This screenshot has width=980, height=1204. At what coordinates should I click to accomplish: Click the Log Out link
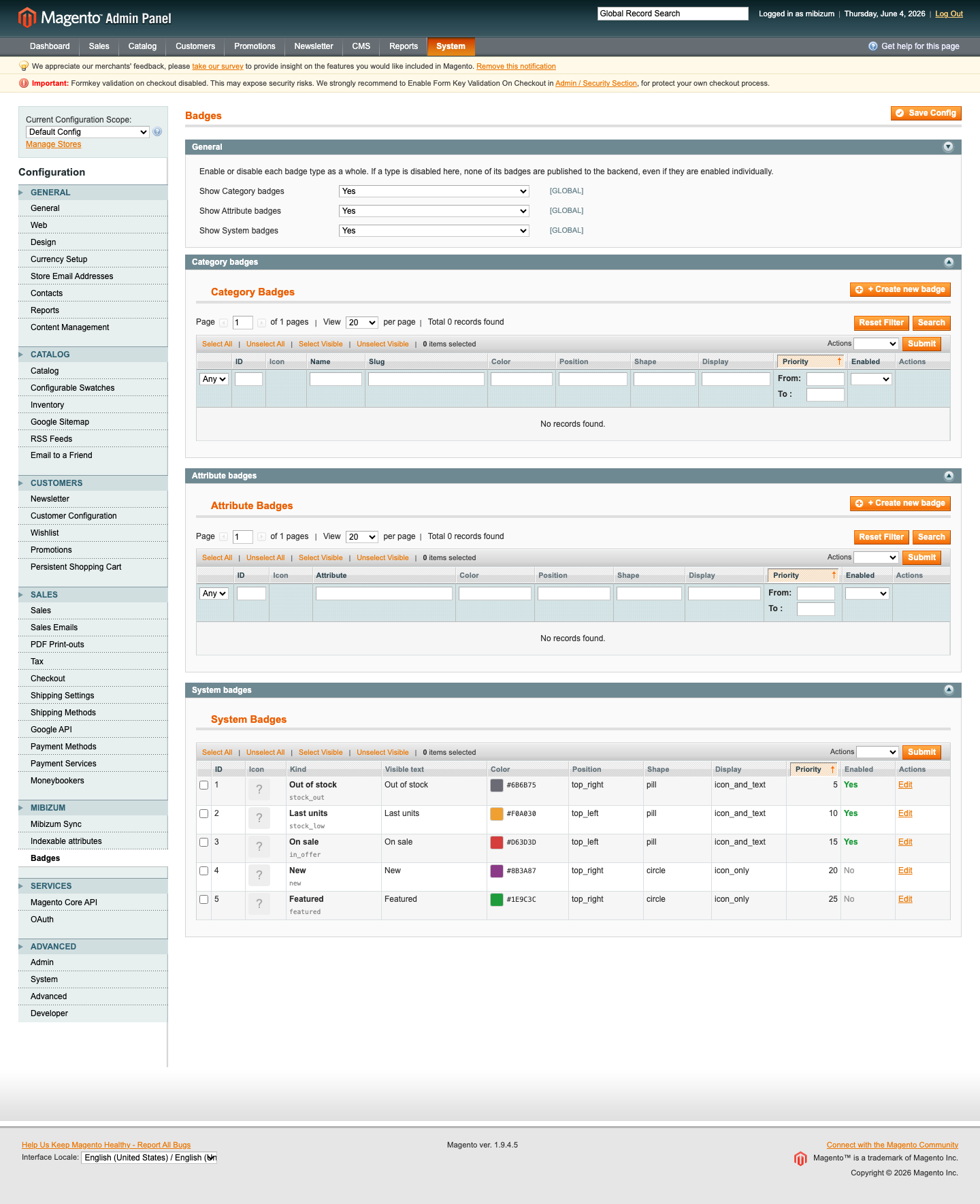point(949,14)
